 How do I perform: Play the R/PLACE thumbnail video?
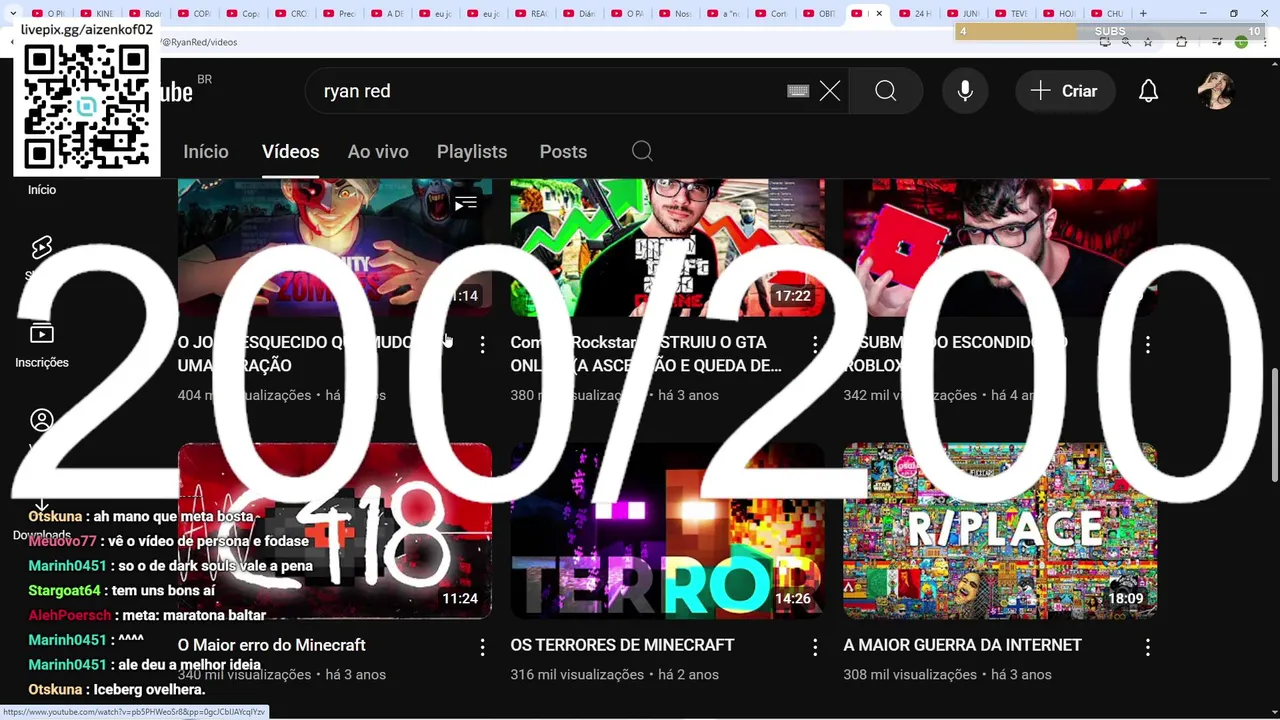tap(1000, 531)
